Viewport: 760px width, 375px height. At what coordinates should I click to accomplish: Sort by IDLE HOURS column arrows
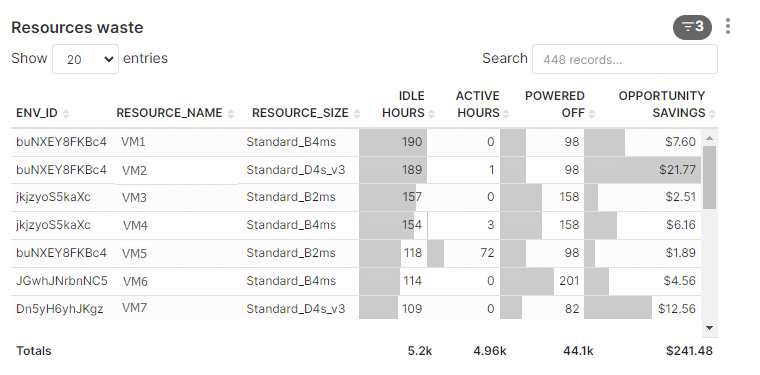(431, 114)
